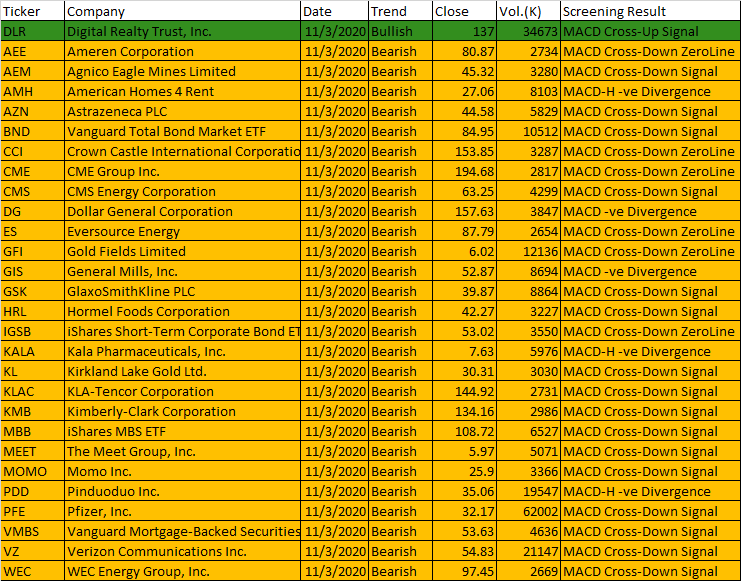Select the Close column header
Viewport: 741px width, 581px height.
pyautogui.click(x=465, y=11)
